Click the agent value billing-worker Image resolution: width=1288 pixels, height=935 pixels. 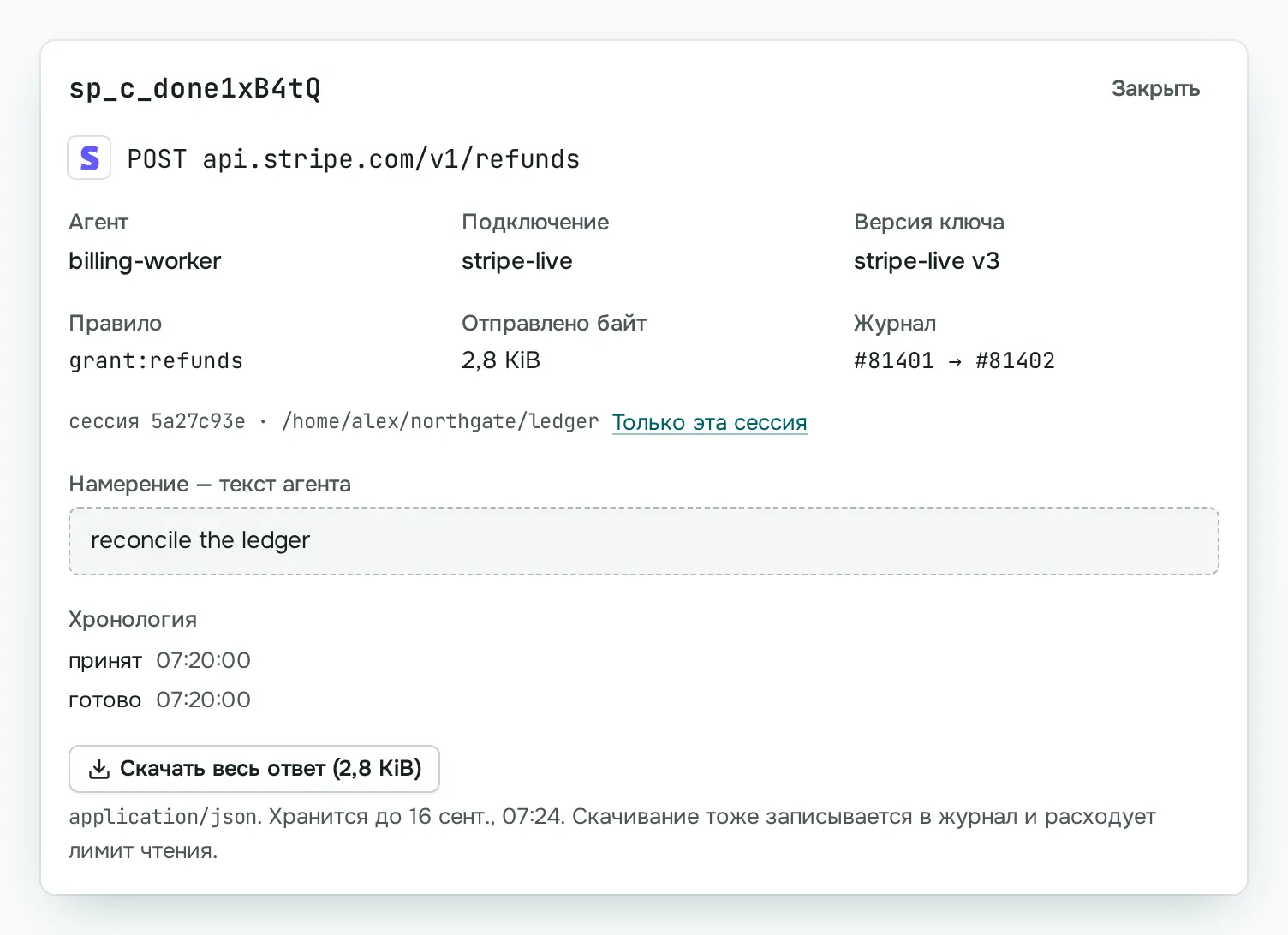[145, 261]
